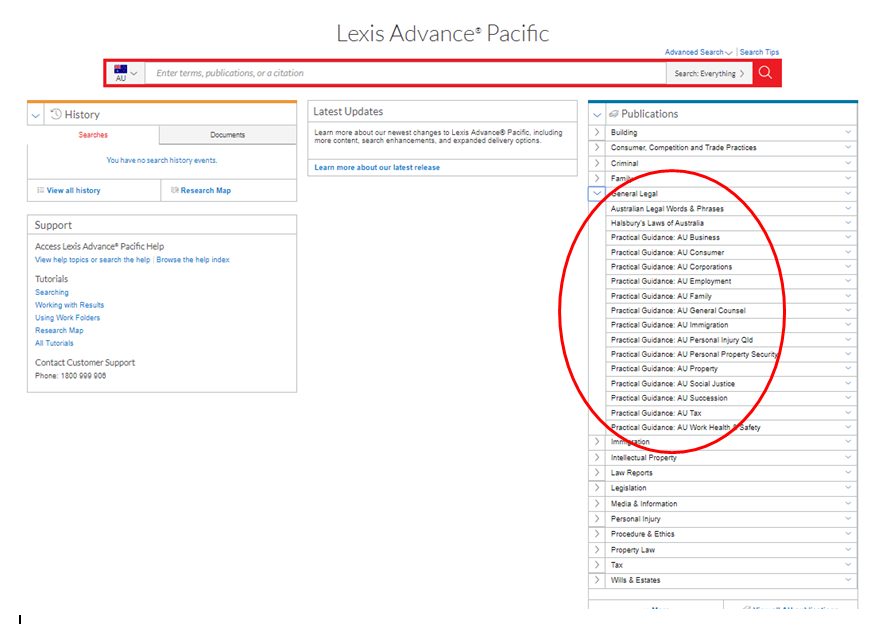
Task: Expand the Immigration category
Action: tap(597, 442)
